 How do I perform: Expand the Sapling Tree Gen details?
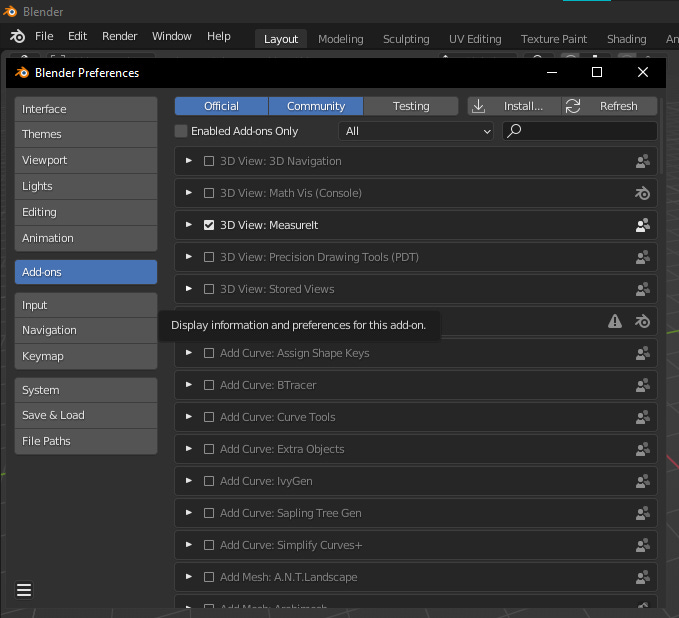pos(188,513)
